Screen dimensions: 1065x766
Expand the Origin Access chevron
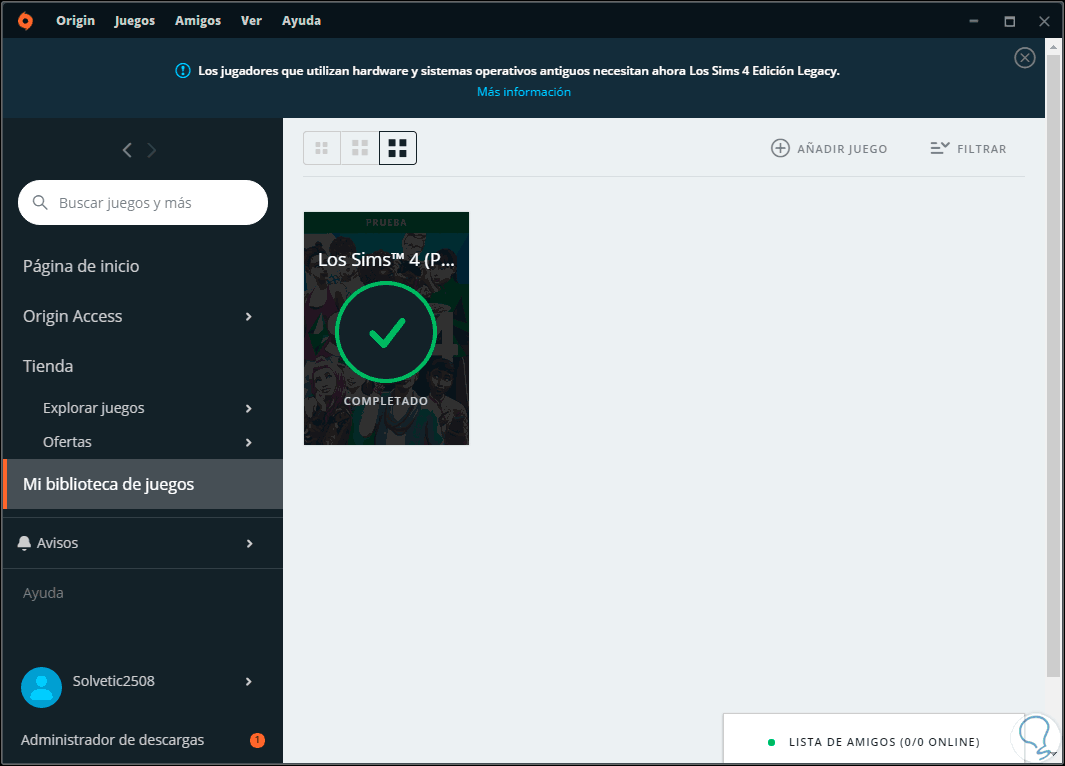click(x=249, y=316)
